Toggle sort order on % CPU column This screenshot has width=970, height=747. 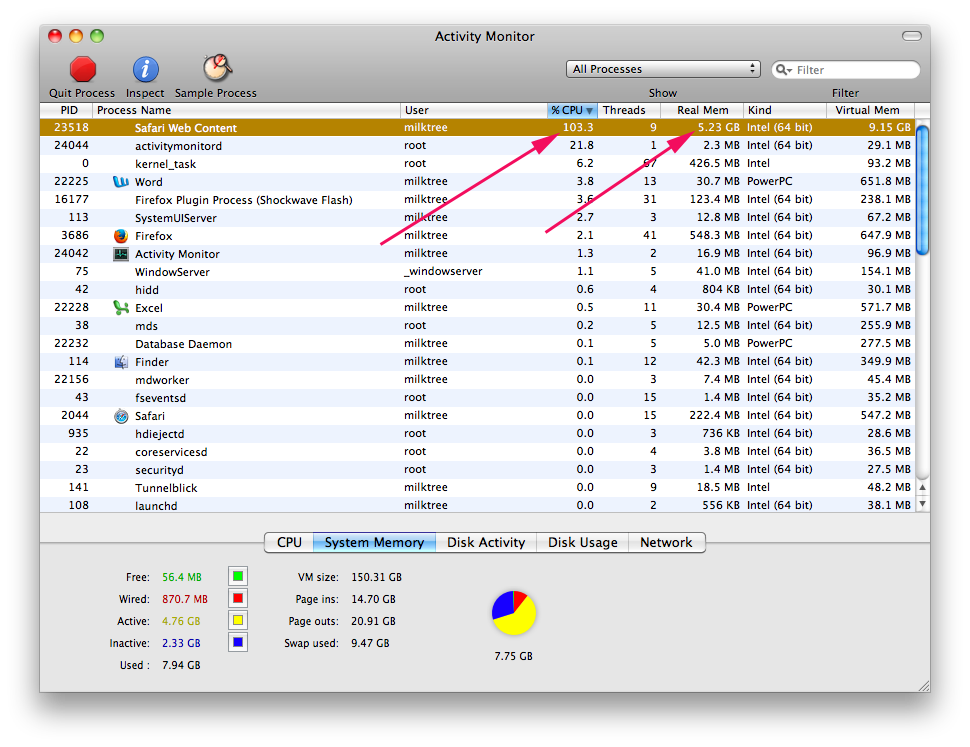pos(572,110)
